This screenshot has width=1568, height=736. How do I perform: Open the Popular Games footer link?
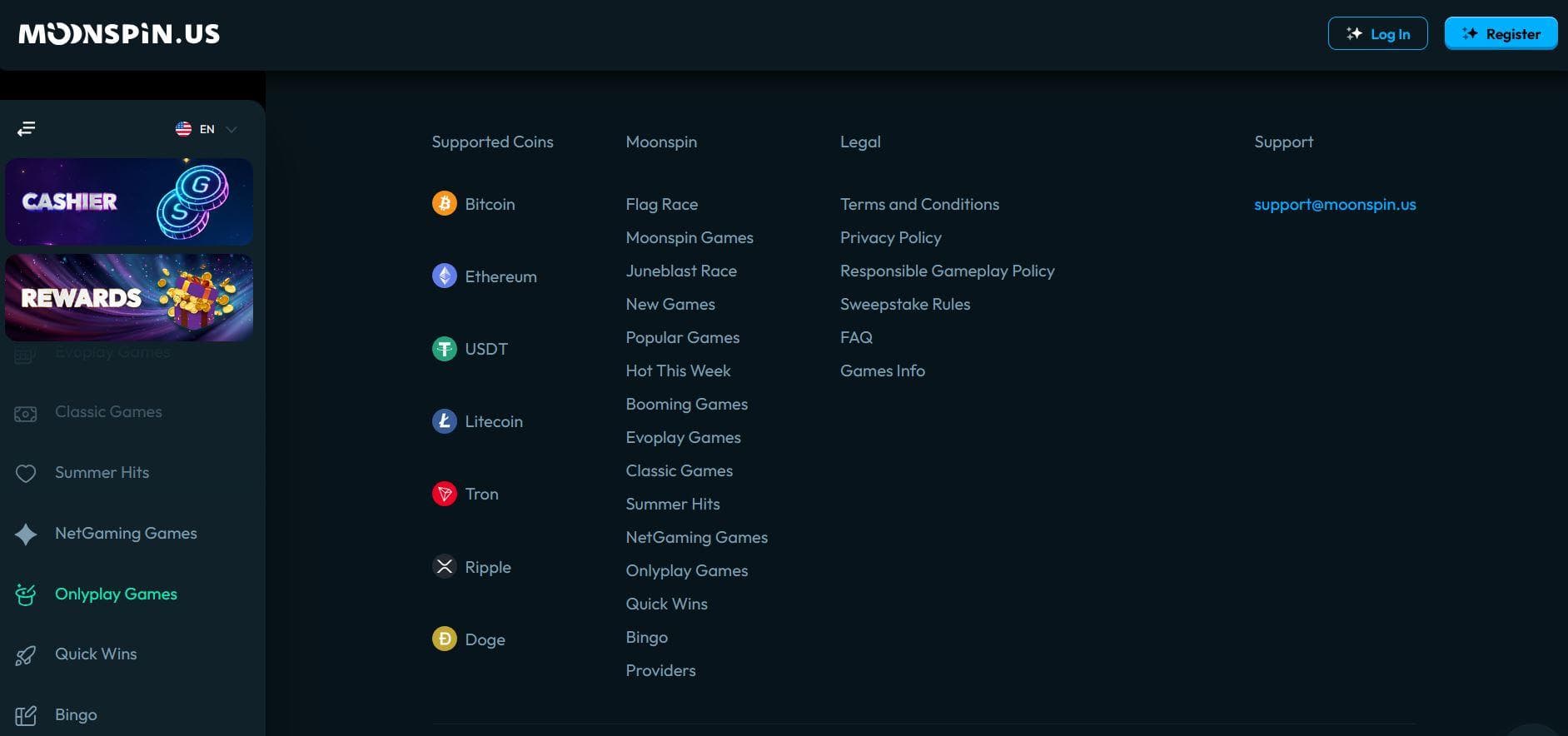[x=682, y=337]
